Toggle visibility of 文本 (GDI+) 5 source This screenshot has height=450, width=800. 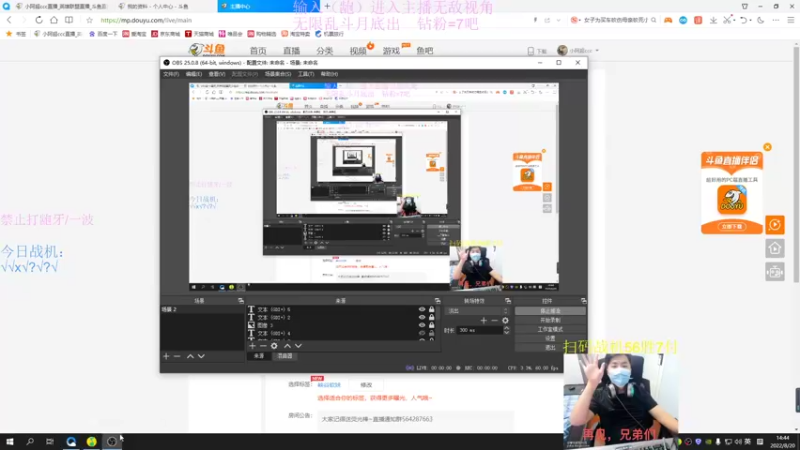[422, 310]
